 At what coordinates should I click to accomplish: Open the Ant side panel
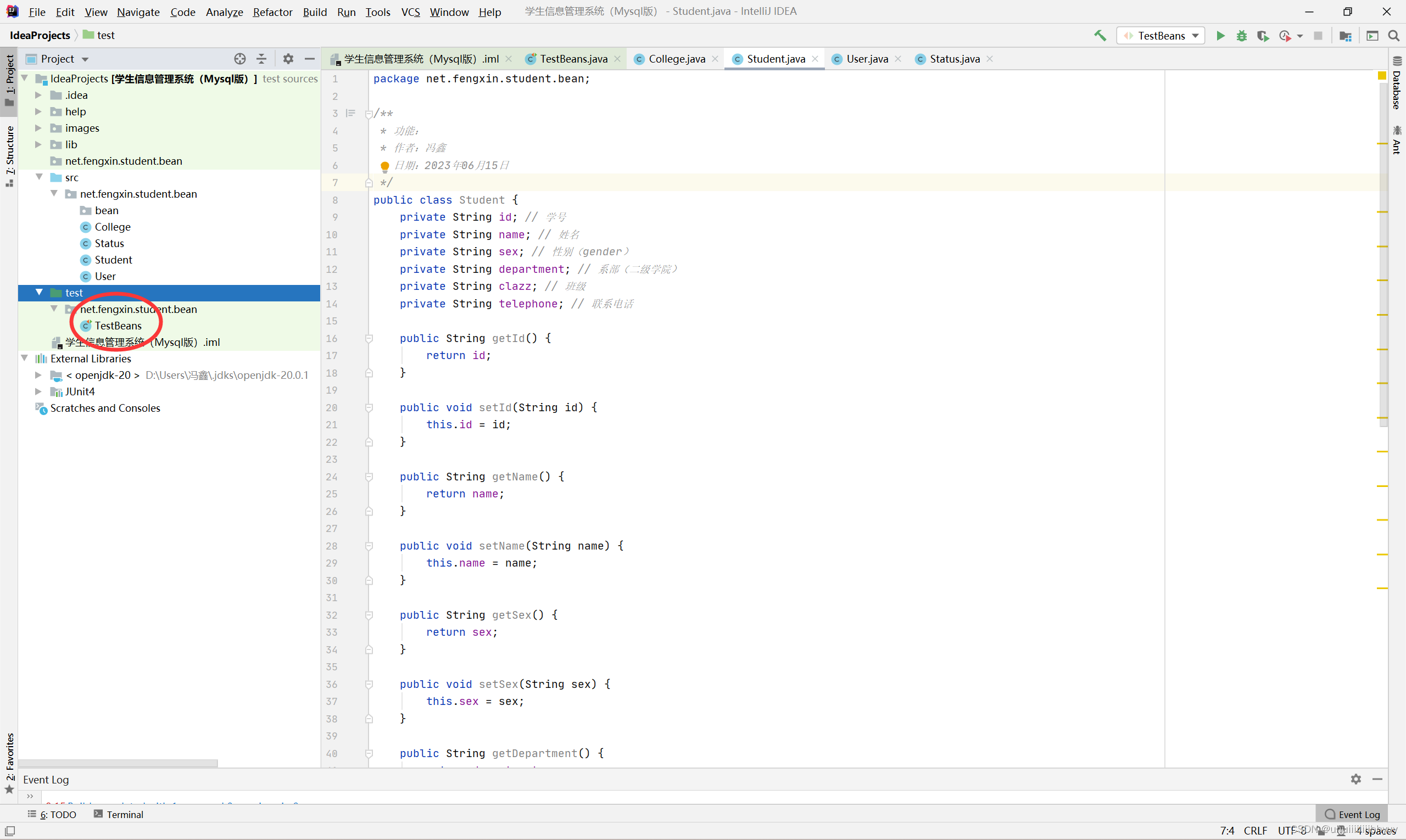pyautogui.click(x=1396, y=139)
